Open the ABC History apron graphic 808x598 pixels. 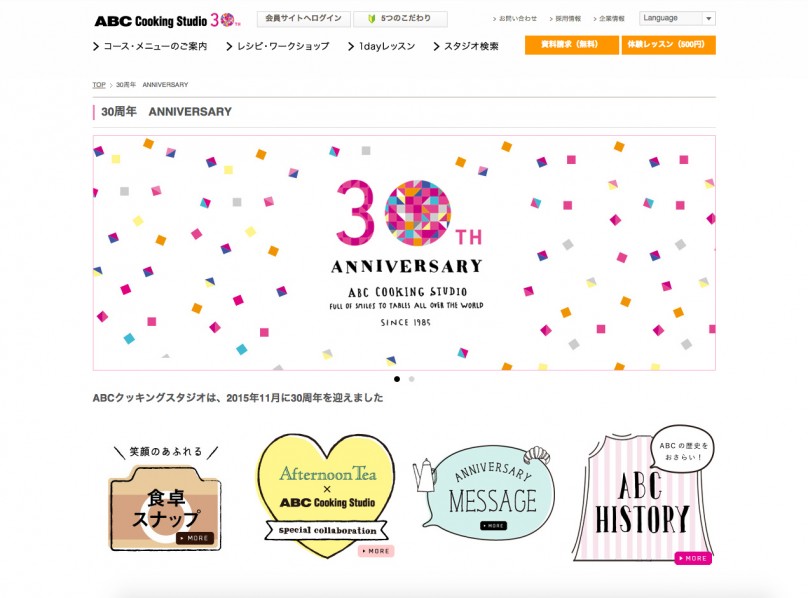(643, 495)
